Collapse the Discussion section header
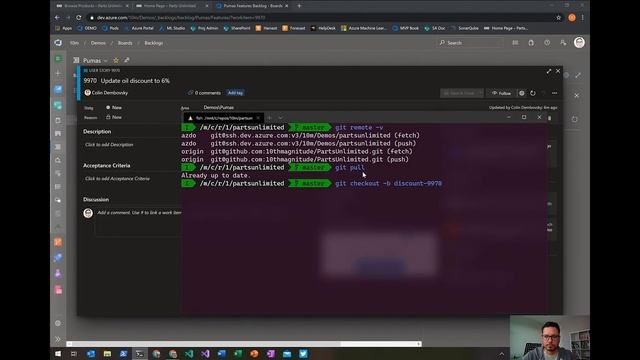 (96, 199)
